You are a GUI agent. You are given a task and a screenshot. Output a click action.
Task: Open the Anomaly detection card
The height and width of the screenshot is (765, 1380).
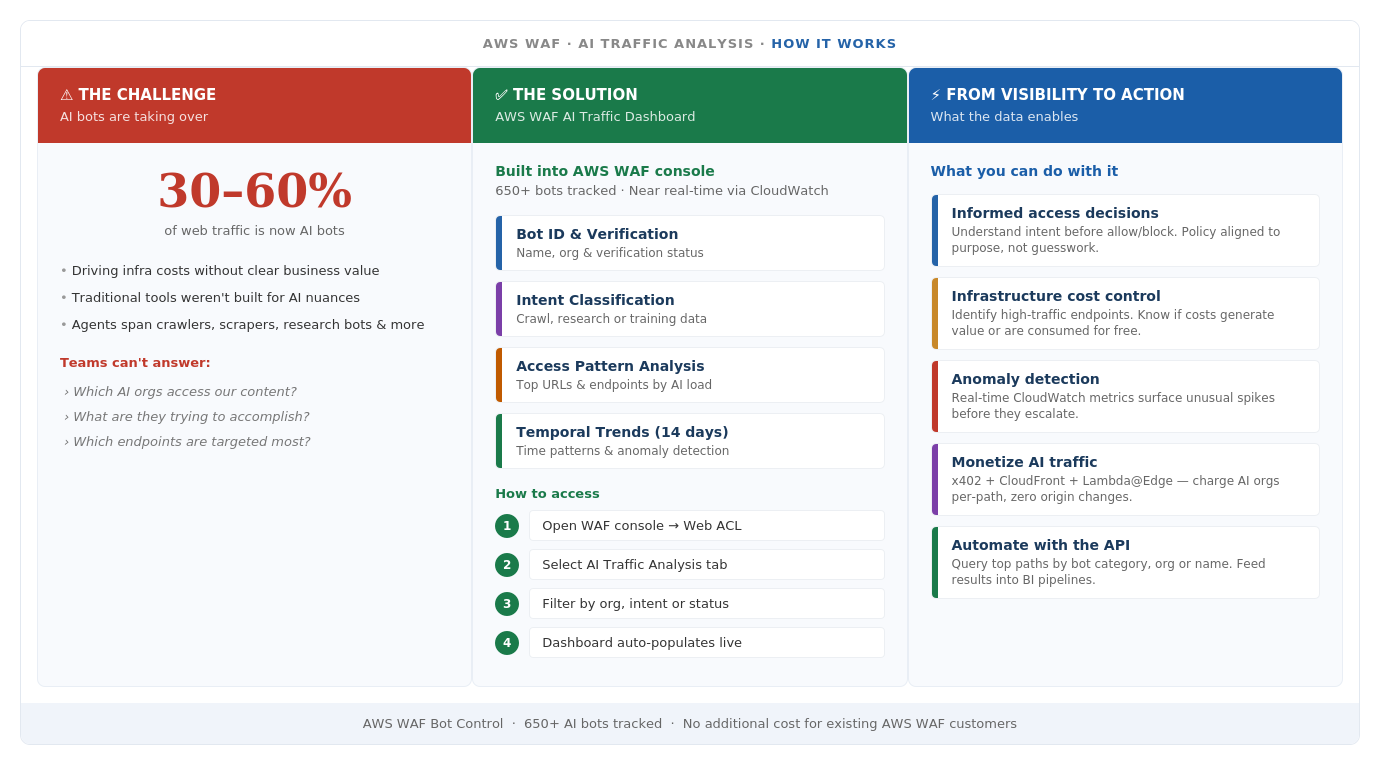click(1126, 397)
